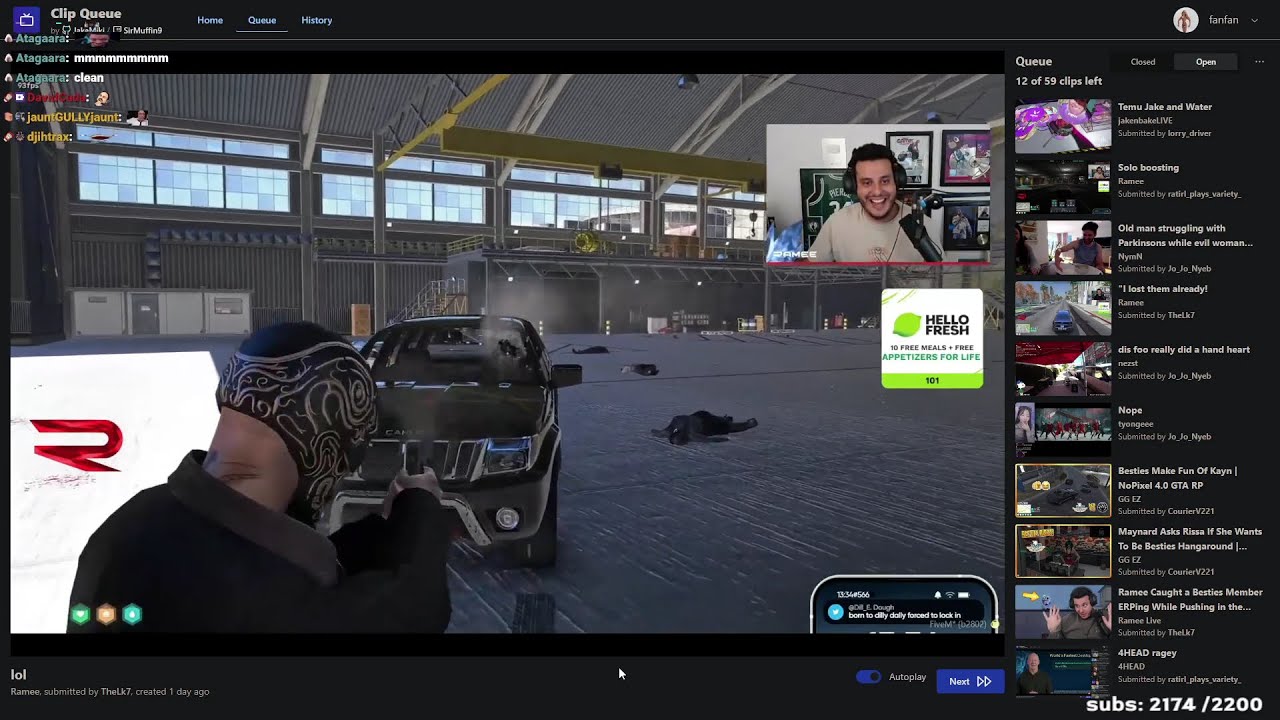
Task: Select the 4HEAD ragey clip title
Action: (1147, 653)
